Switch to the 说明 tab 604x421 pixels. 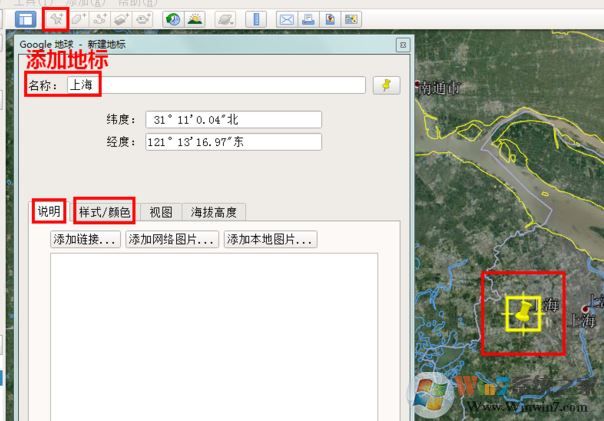click(x=49, y=211)
